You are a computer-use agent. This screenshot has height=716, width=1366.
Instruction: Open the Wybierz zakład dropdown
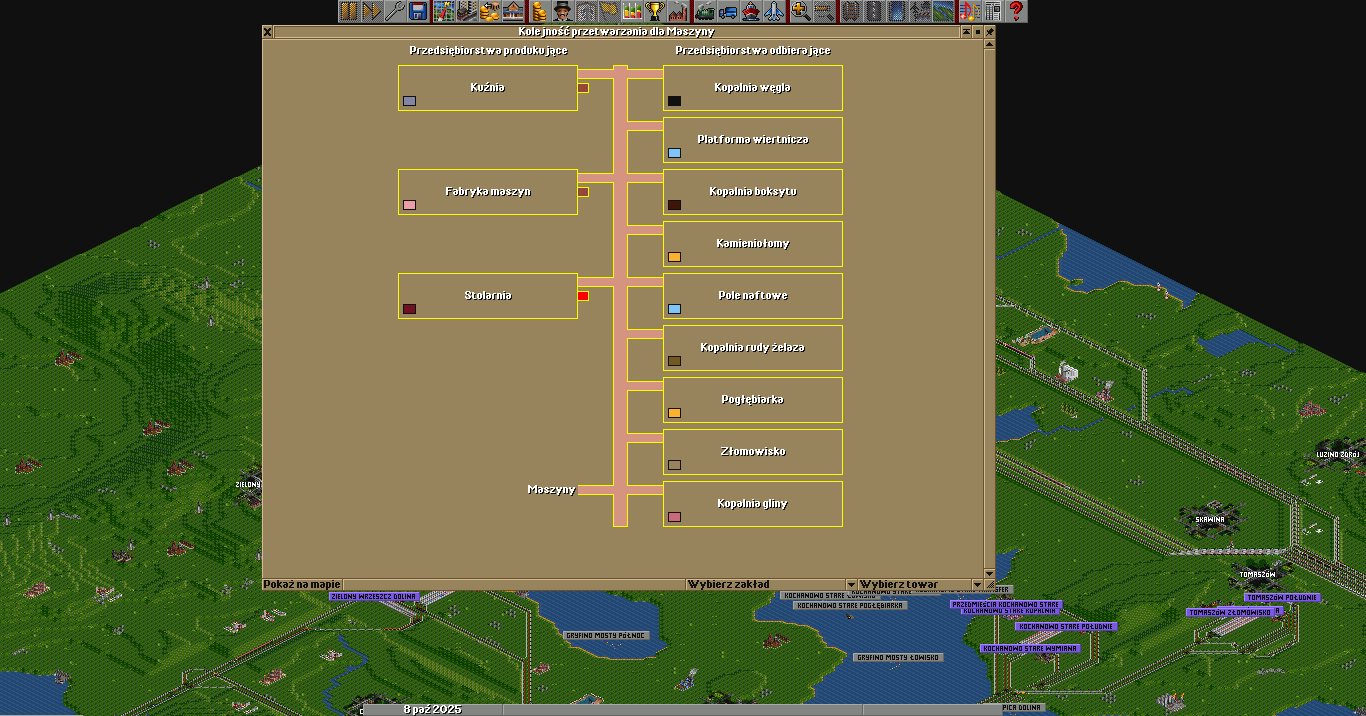point(771,584)
